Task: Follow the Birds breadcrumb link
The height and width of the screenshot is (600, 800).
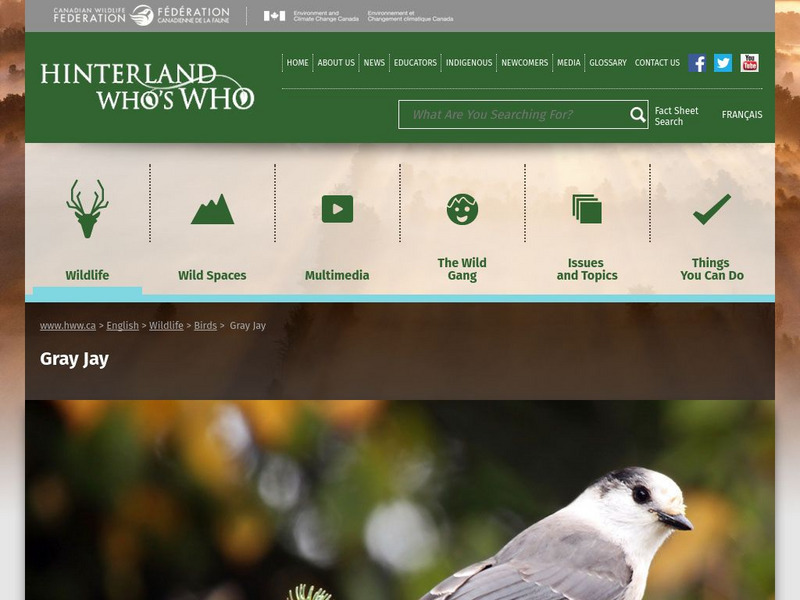Action: pyautogui.click(x=205, y=326)
